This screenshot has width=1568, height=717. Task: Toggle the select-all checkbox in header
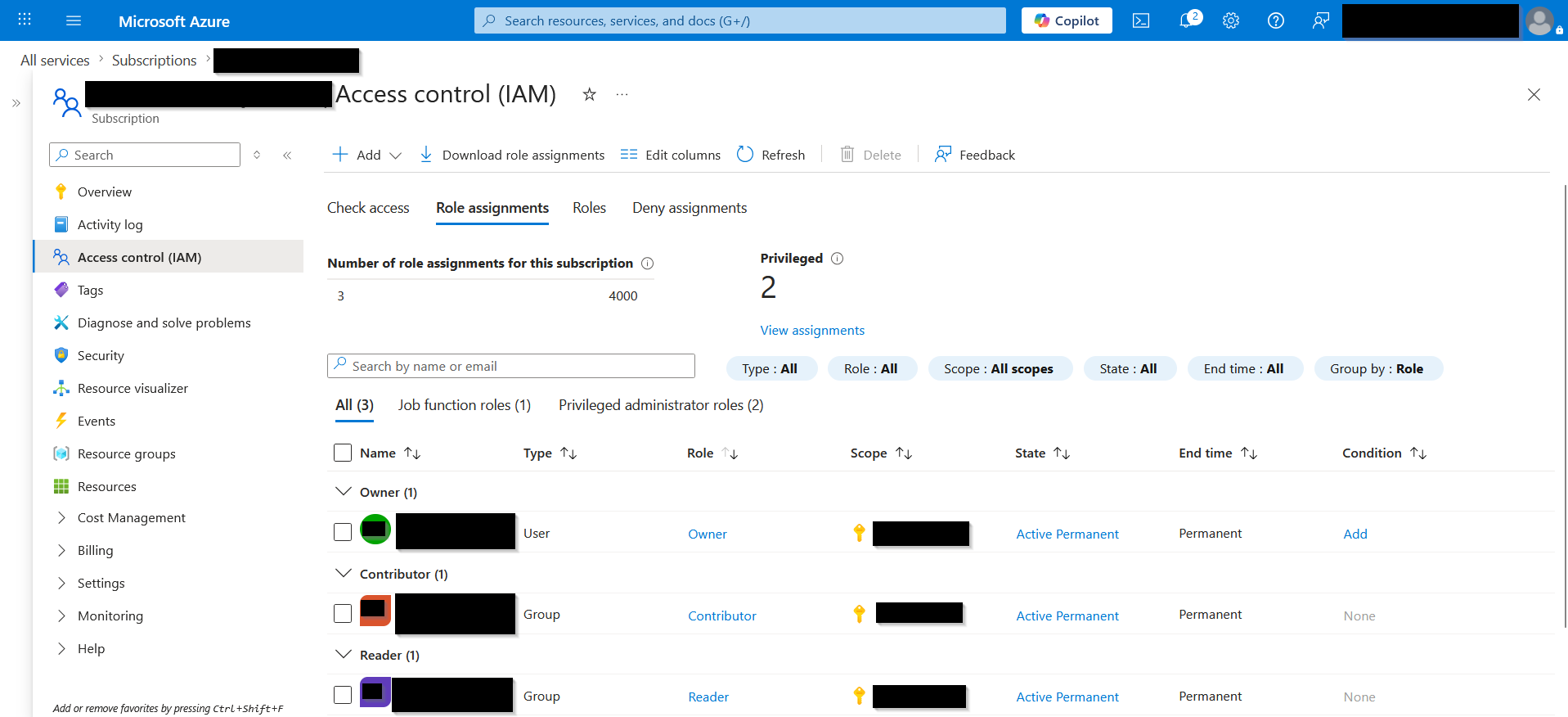click(x=343, y=453)
